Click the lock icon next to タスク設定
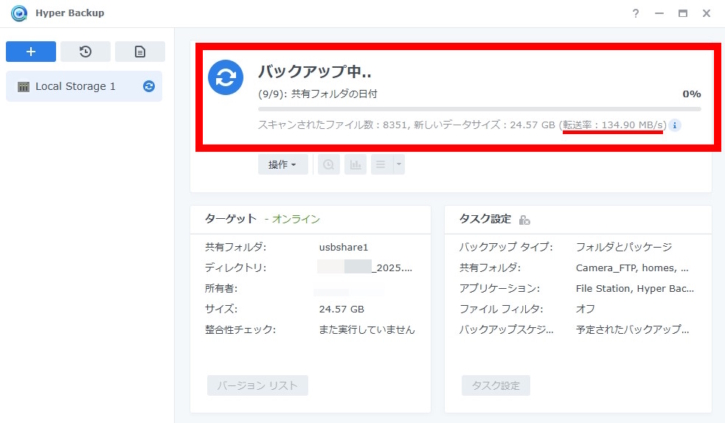Viewport: 725px width, 423px height. [x=524, y=220]
